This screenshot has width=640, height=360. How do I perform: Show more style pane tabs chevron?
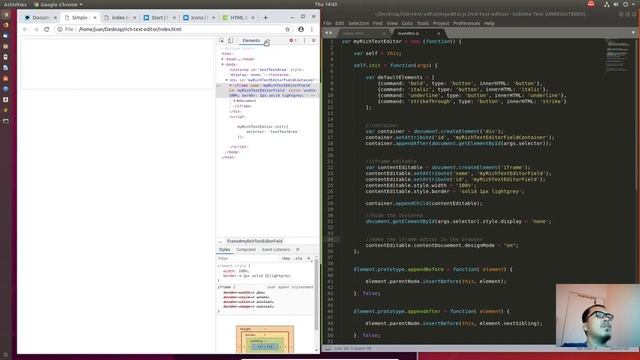(x=298, y=249)
